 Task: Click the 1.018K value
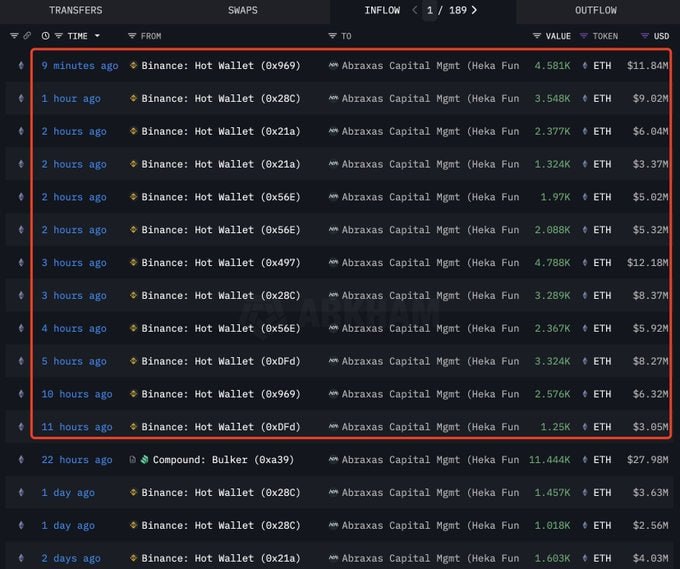(552, 526)
